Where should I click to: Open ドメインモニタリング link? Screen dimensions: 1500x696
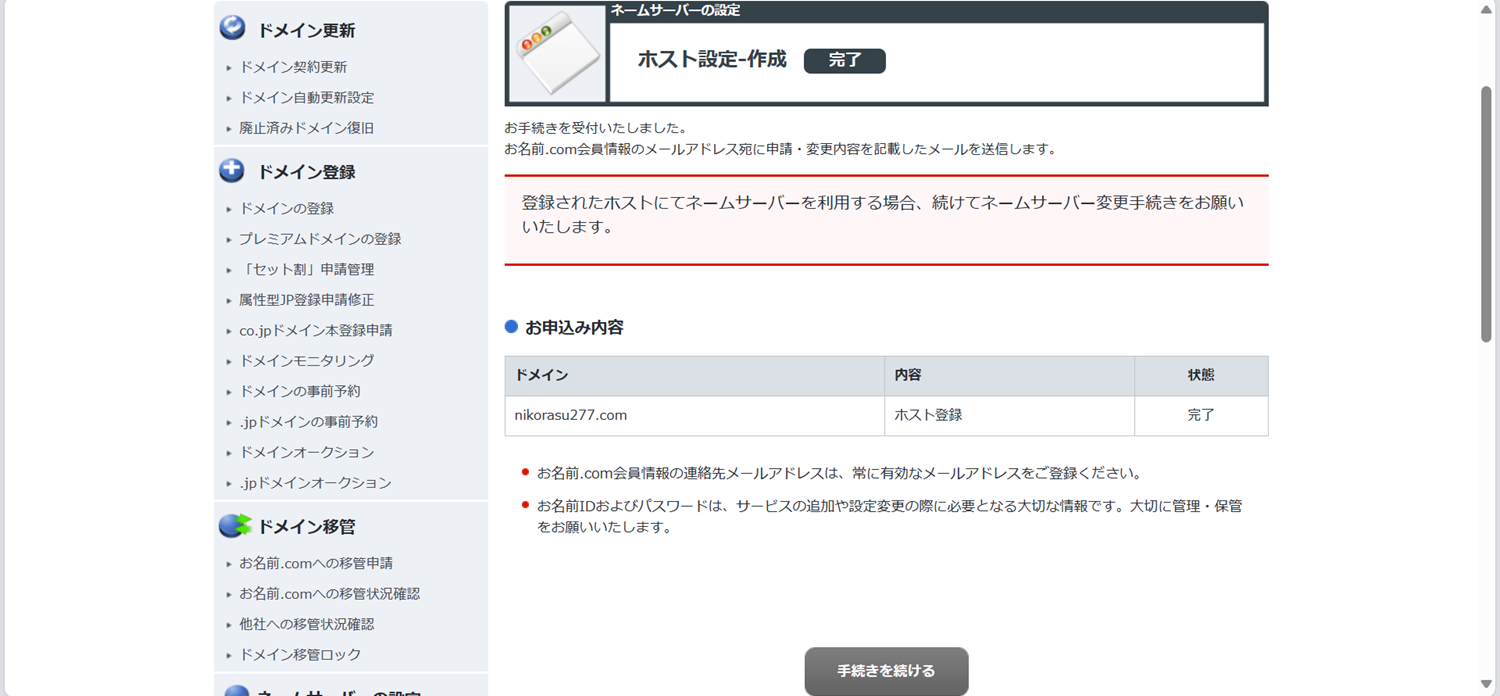coord(306,361)
